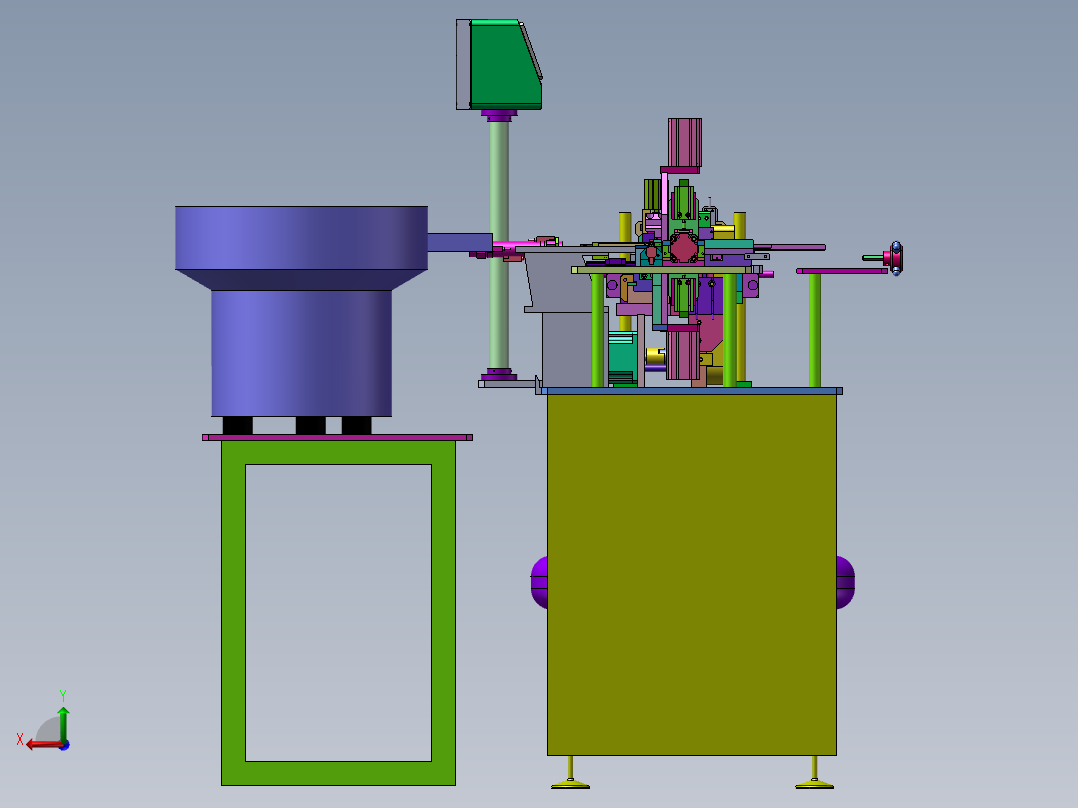Select the gray box beneath the chute
The image size is (1078, 808).
[566, 349]
